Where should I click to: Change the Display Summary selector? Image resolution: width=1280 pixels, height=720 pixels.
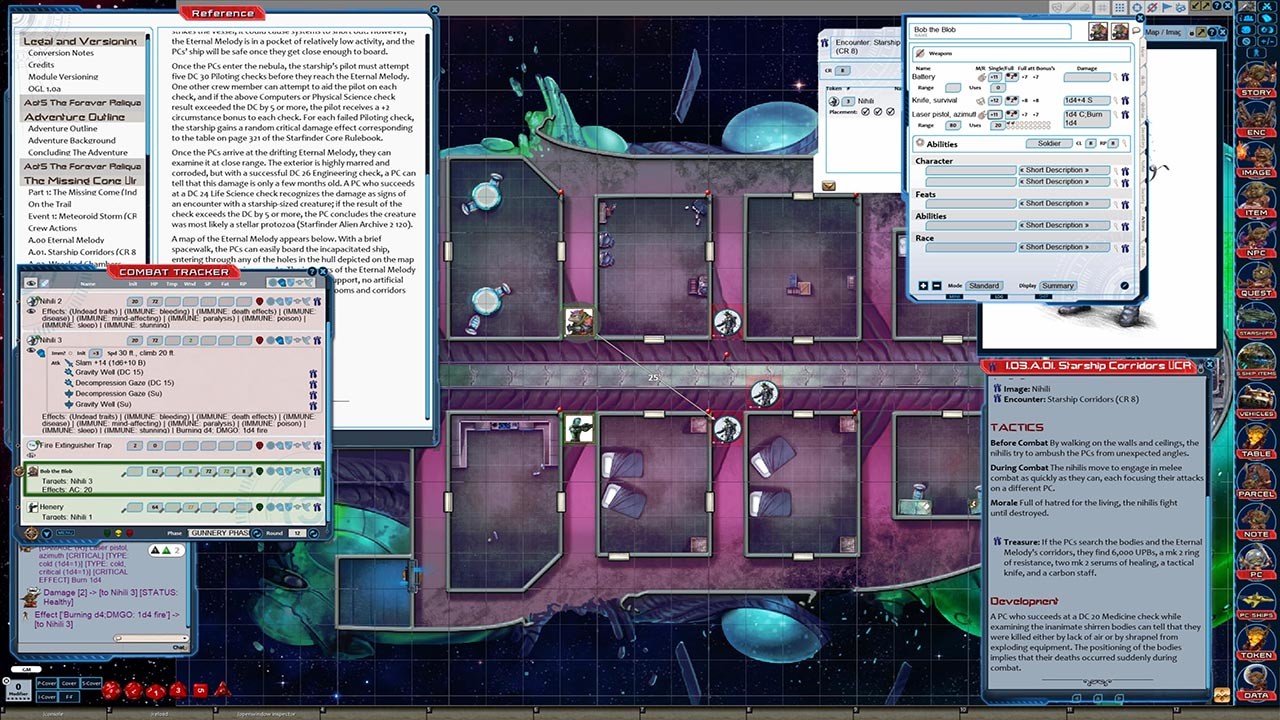click(x=1057, y=286)
